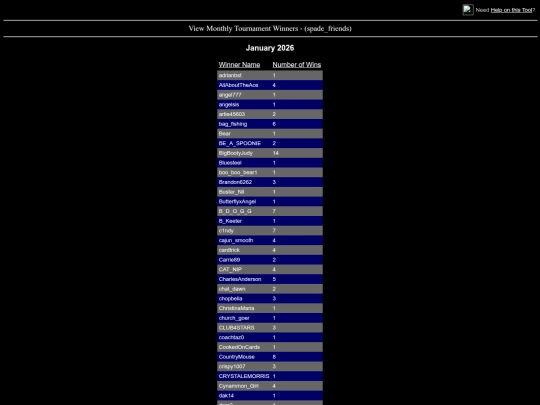The image size is (540, 405).
Task: Select winner name 'Brandon6262'
Action: 235,182
